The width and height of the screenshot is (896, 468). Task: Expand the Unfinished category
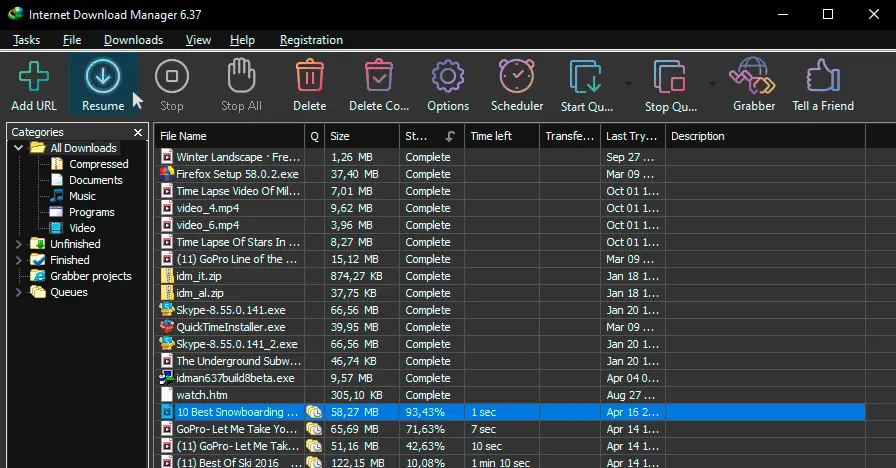click(x=18, y=244)
